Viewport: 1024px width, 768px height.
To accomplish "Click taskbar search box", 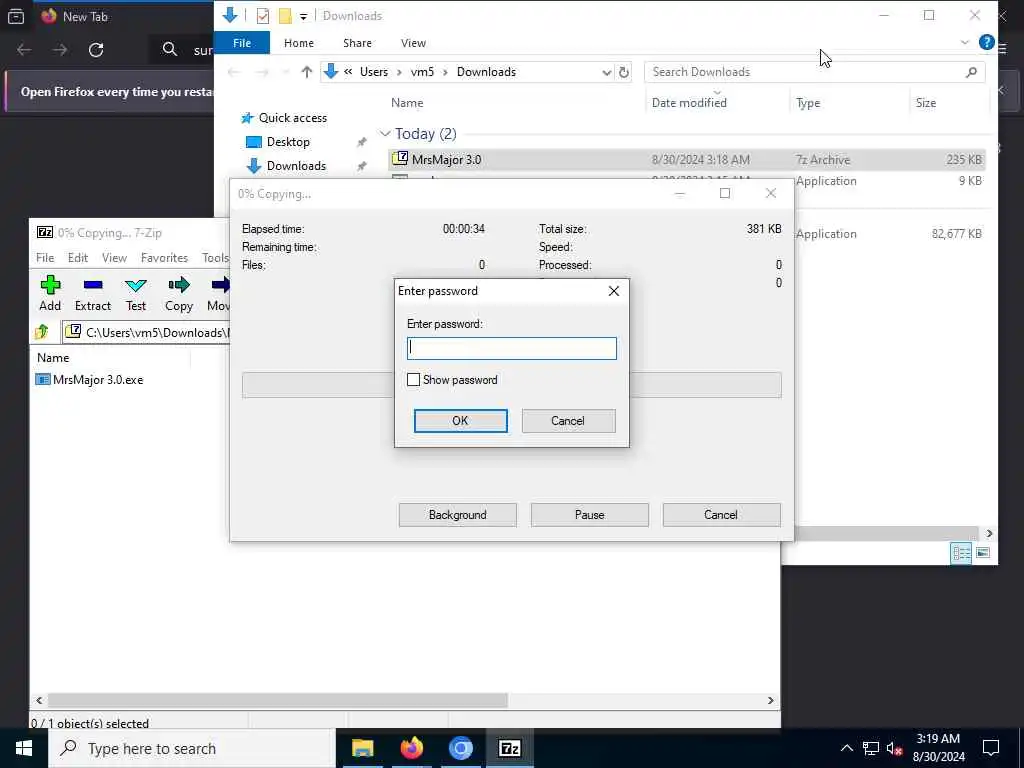I will [x=192, y=748].
